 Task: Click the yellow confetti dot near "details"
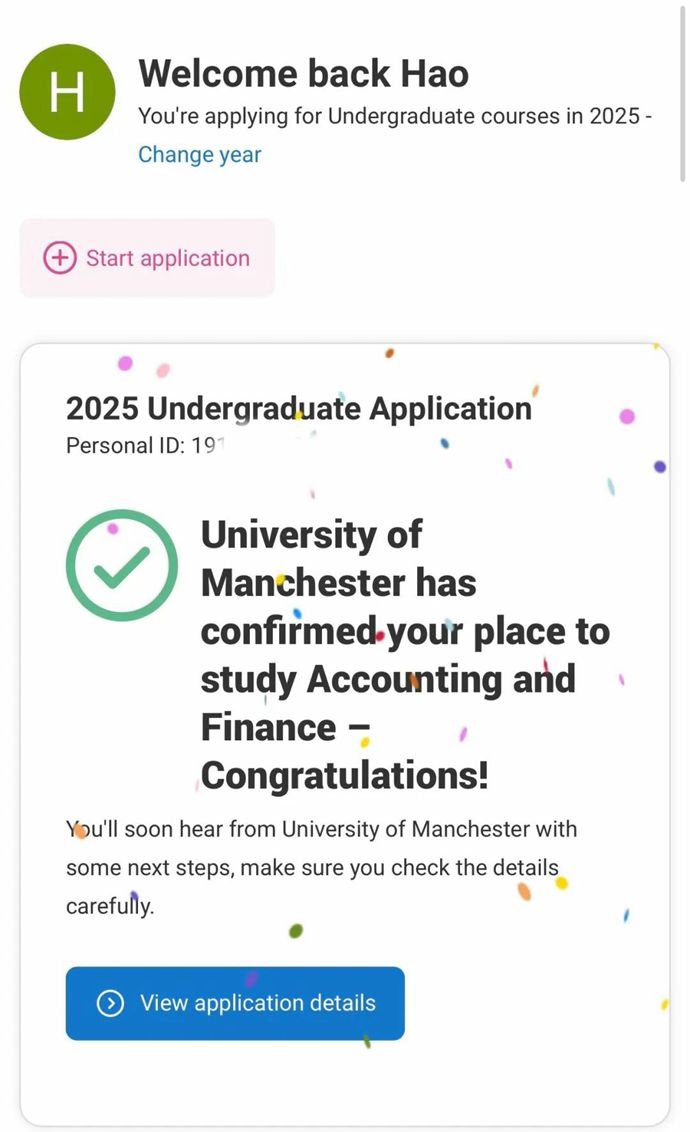562,883
